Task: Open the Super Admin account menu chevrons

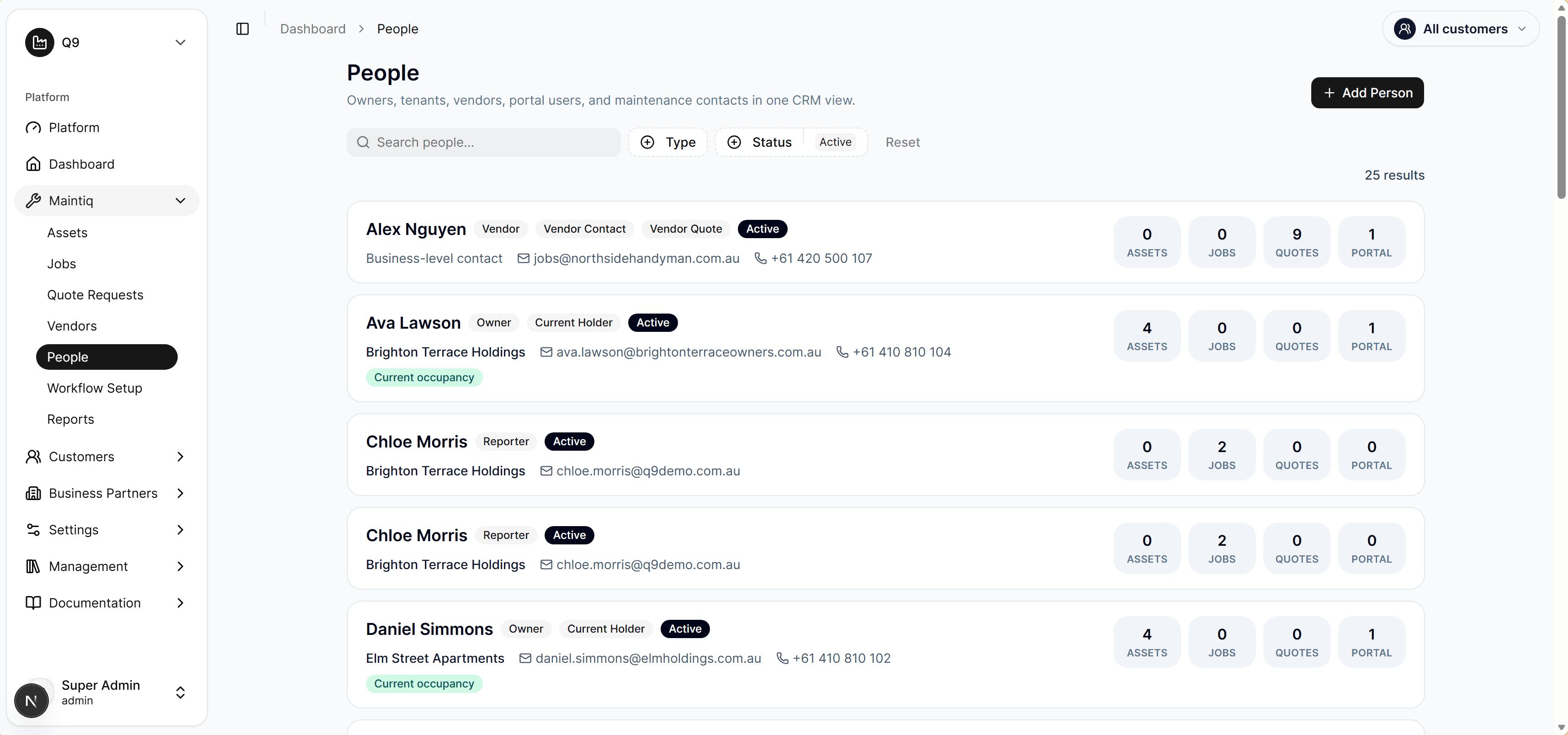Action: click(x=180, y=692)
